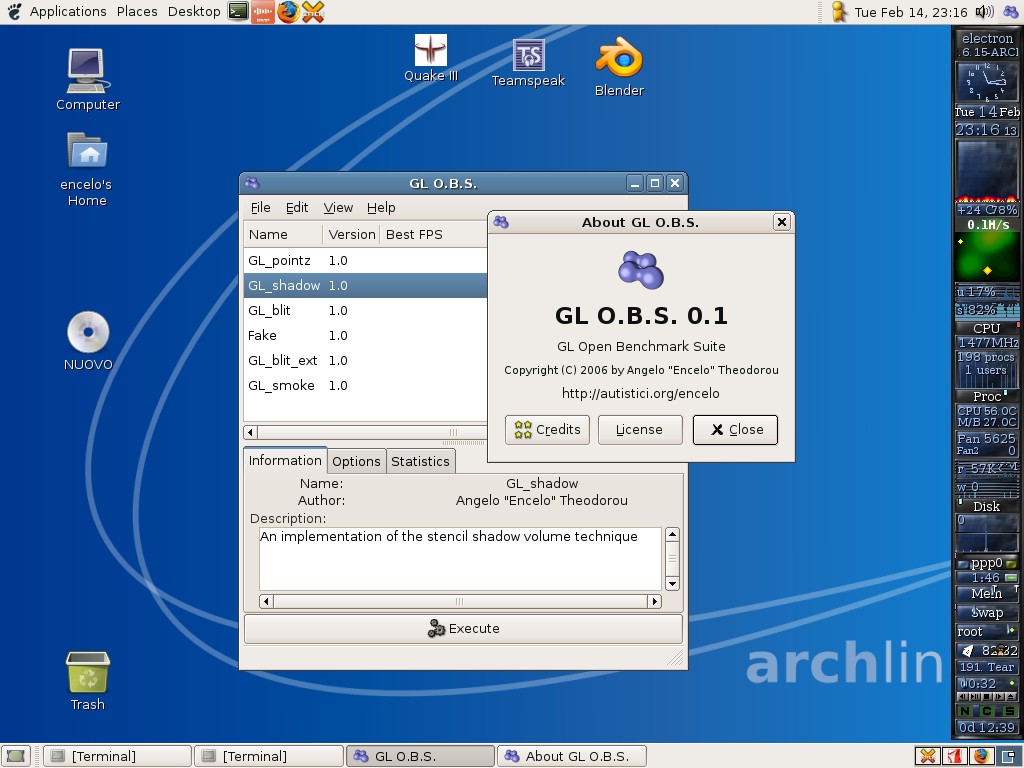Click the License button
The width and height of the screenshot is (1024, 768).
coord(639,430)
